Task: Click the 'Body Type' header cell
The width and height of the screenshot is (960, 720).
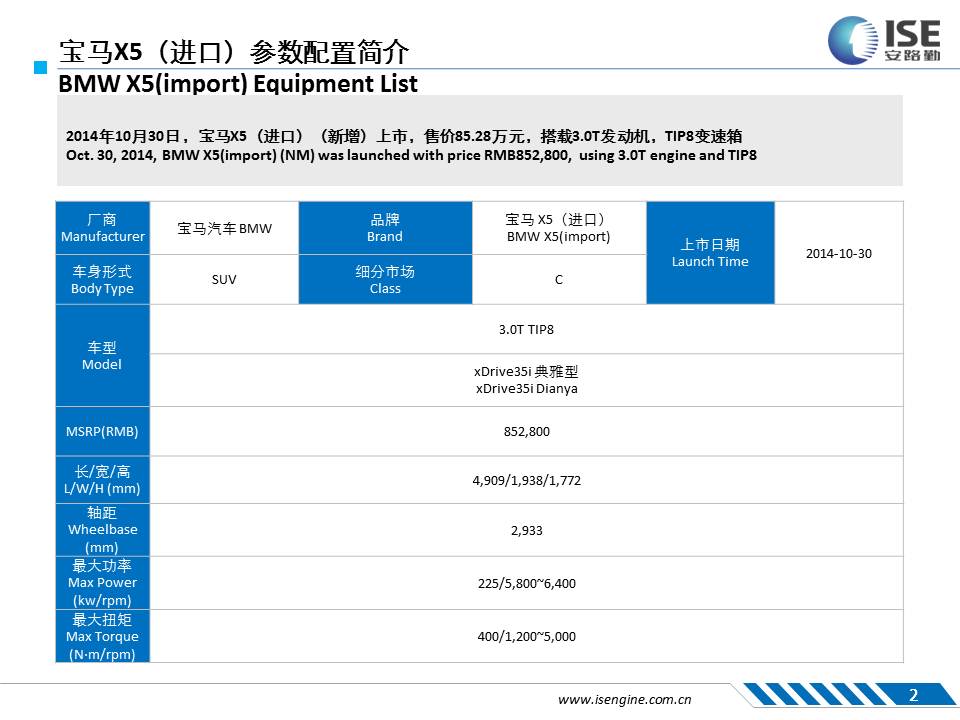Action: [x=103, y=280]
